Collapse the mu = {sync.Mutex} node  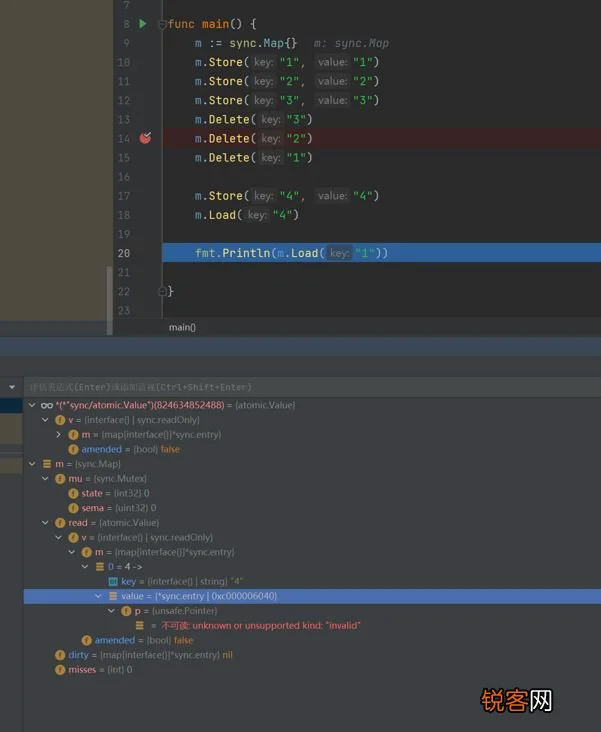point(45,479)
